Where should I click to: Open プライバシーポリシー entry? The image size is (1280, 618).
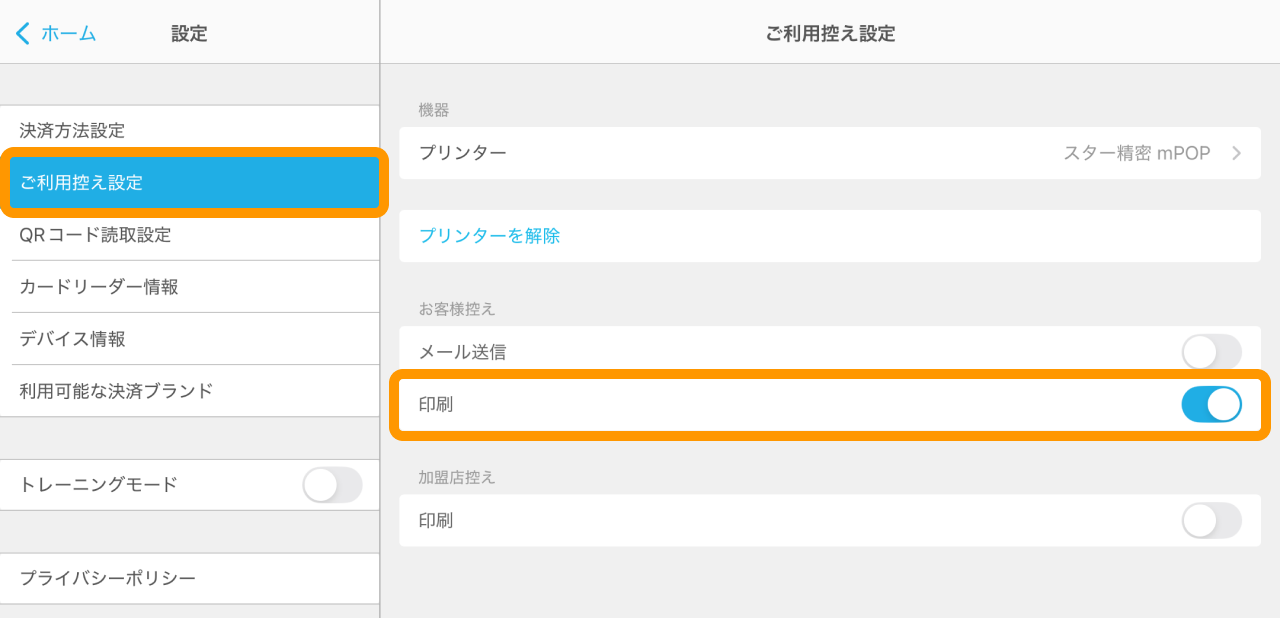point(107,578)
